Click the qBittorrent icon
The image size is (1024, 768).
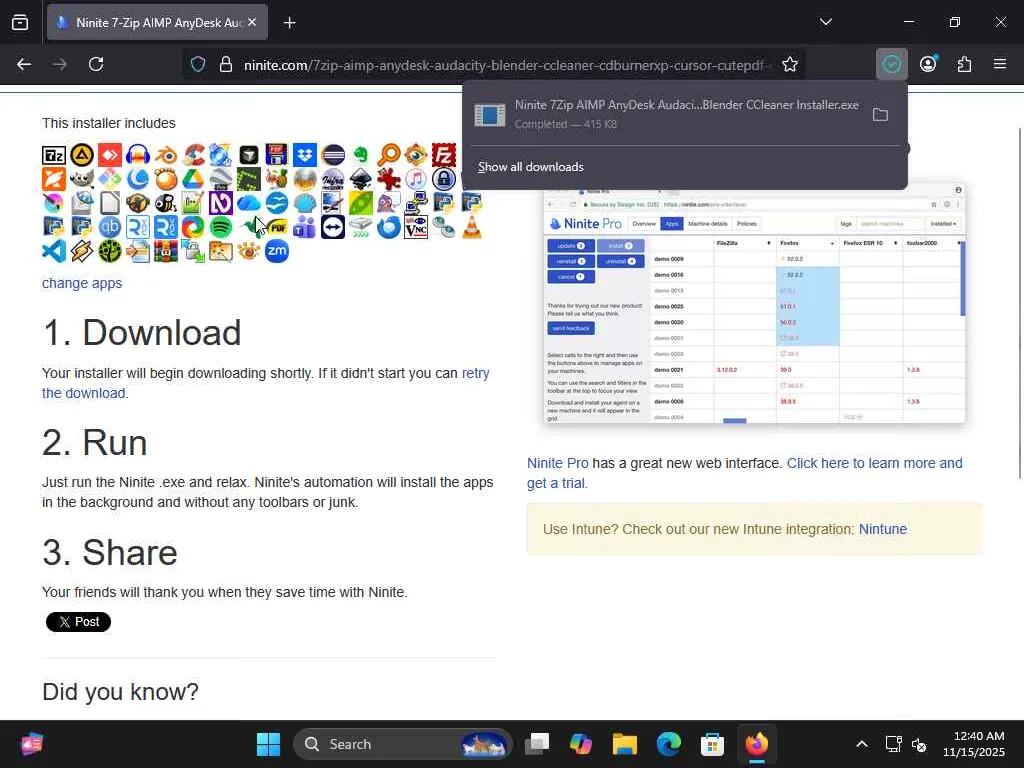tap(110, 227)
